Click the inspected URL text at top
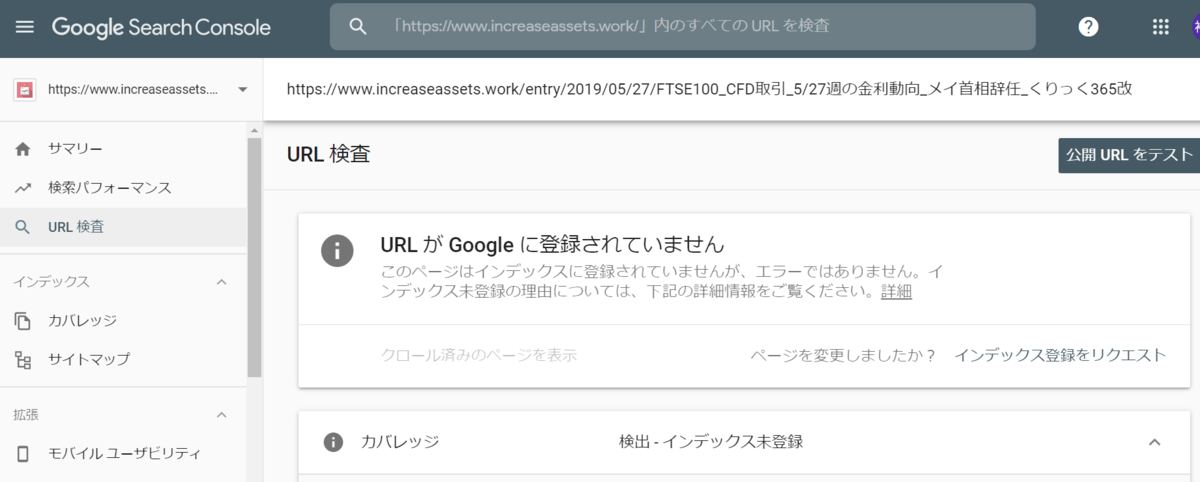 (x=709, y=89)
